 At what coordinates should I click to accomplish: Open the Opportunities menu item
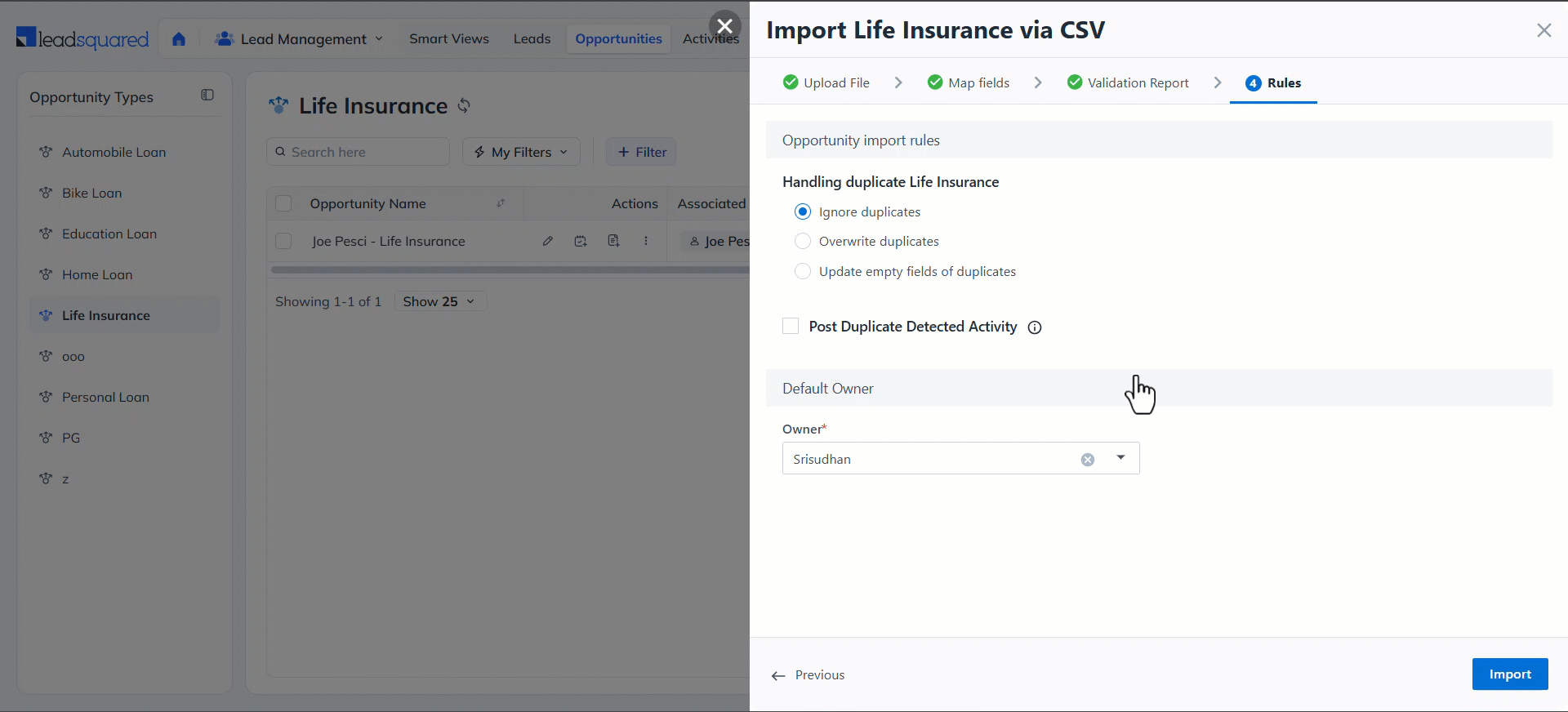coord(618,38)
